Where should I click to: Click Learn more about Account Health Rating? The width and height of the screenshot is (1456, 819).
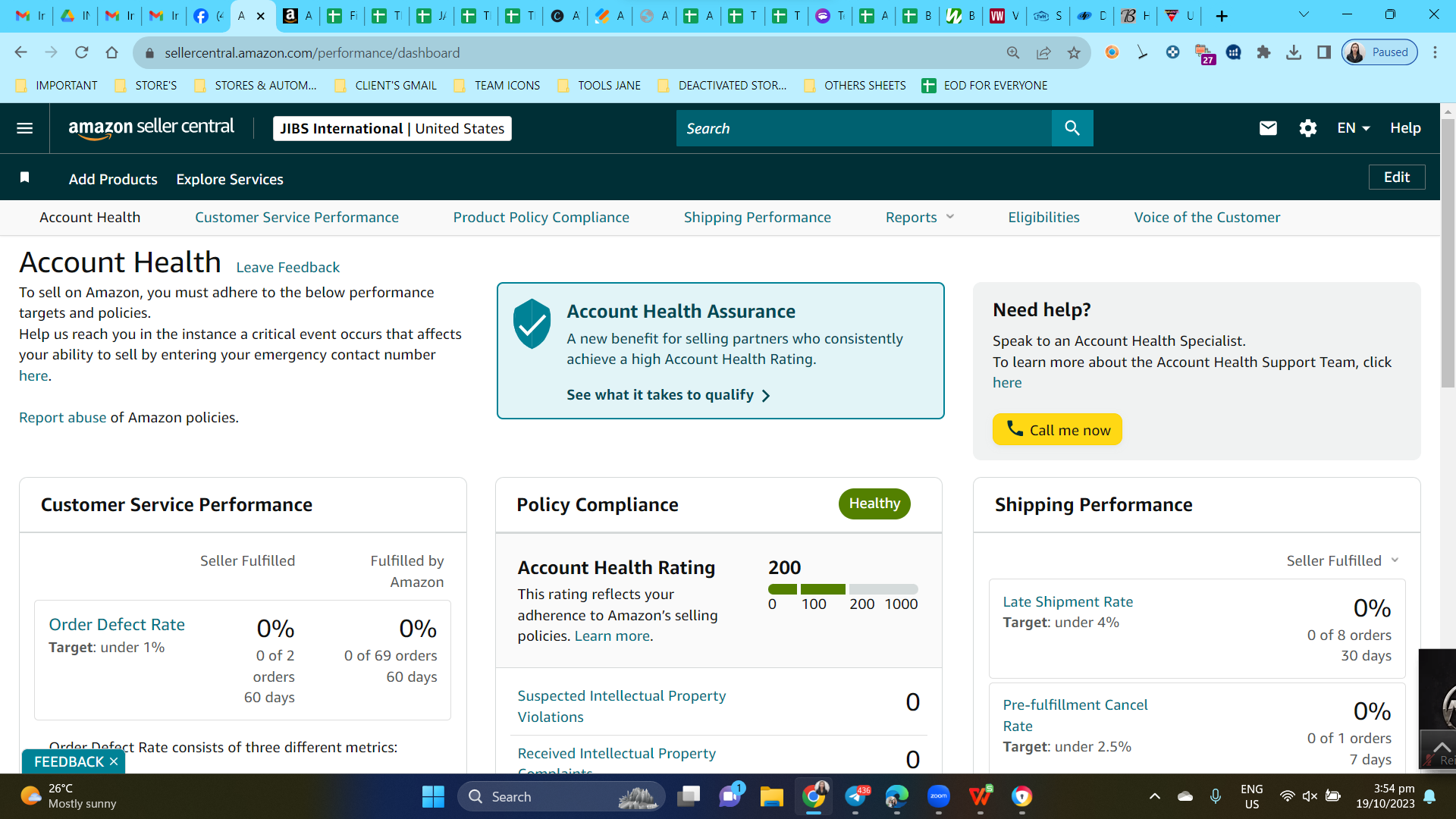[612, 635]
